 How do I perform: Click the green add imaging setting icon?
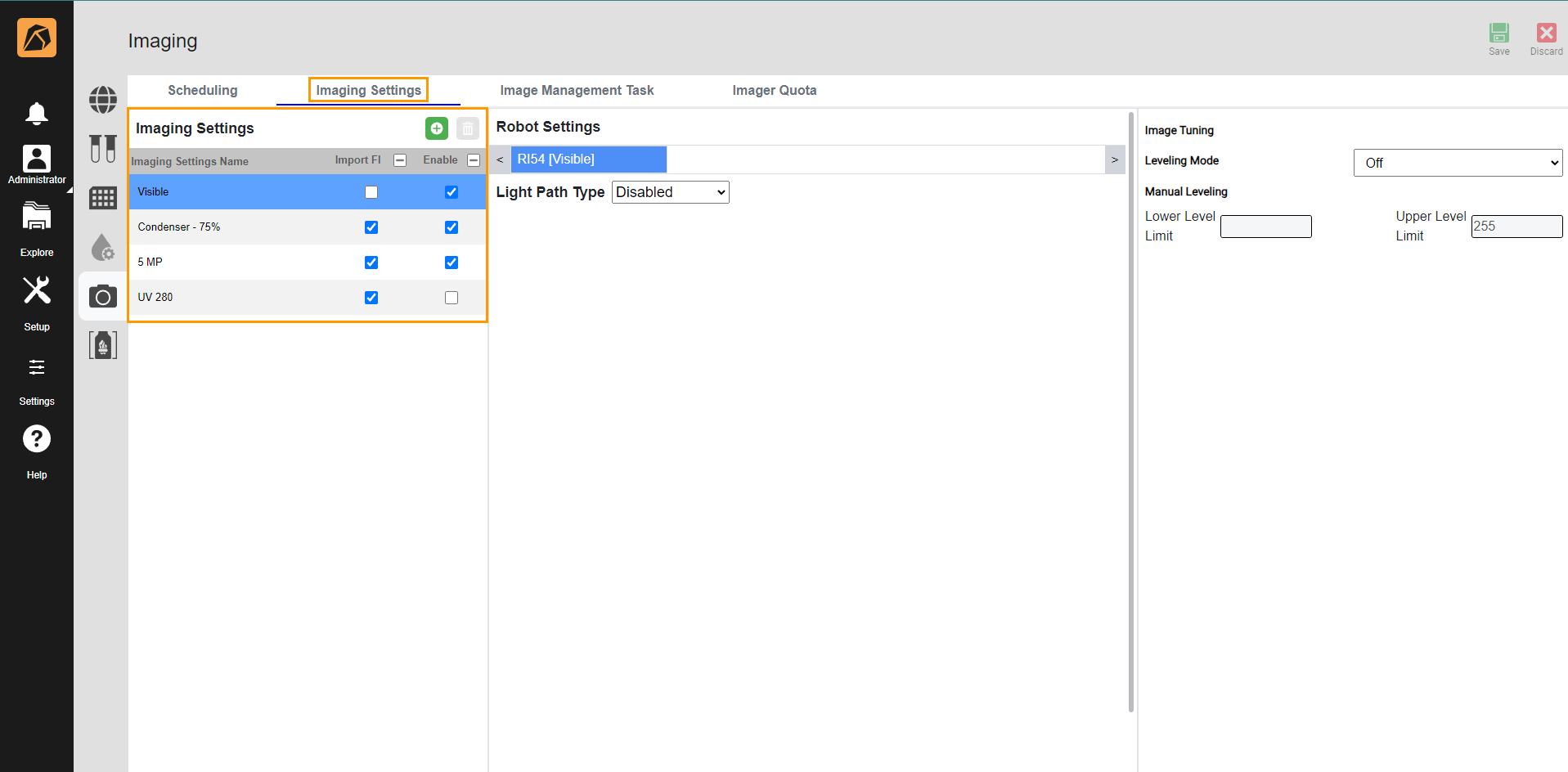(436, 128)
